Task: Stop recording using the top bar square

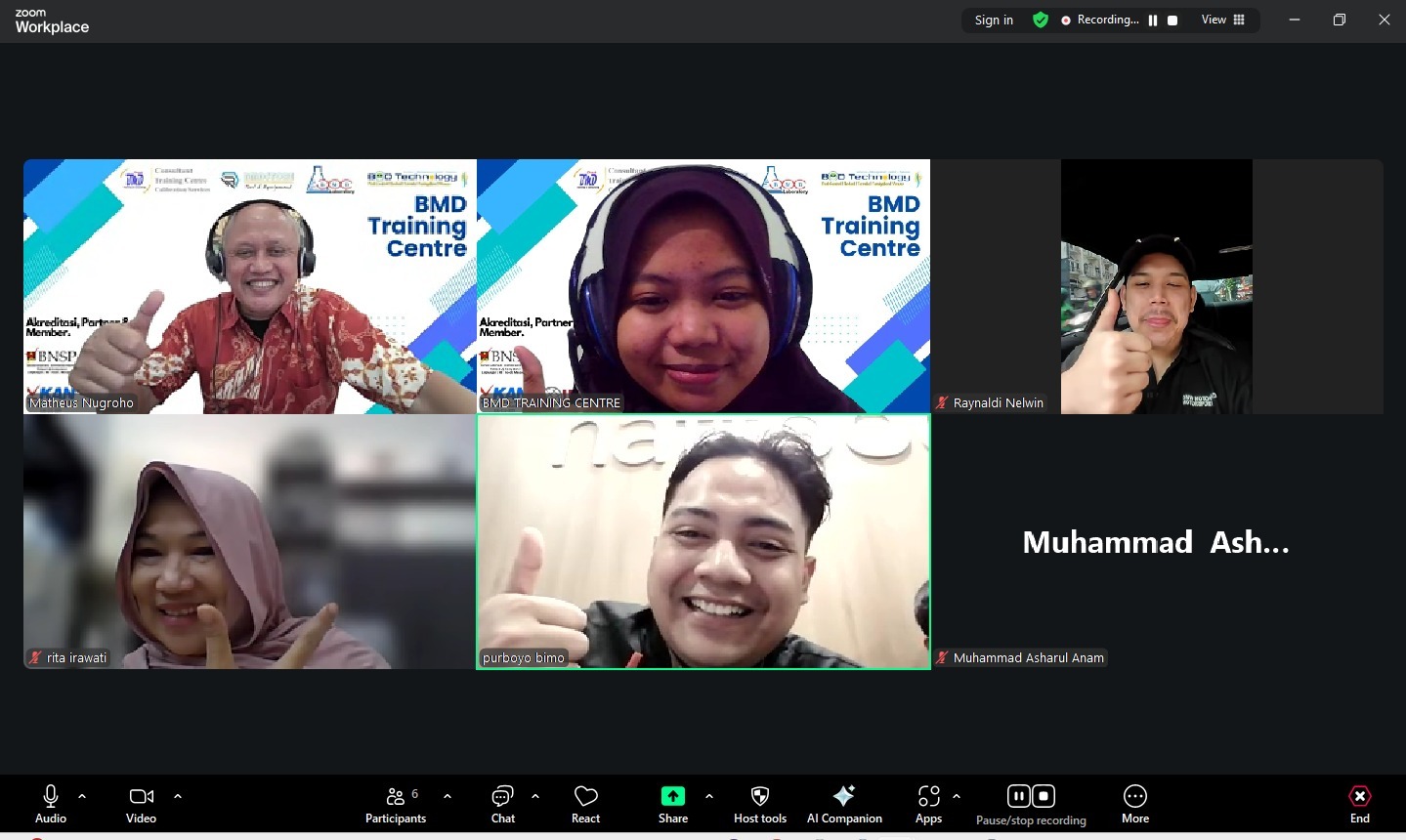Action: (x=1172, y=21)
